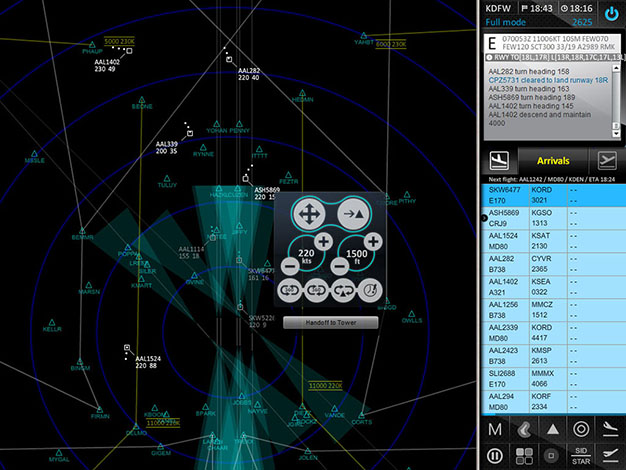626x470 pixels.
Task: Pause the simulation with the pause icon
Action: tap(494, 456)
